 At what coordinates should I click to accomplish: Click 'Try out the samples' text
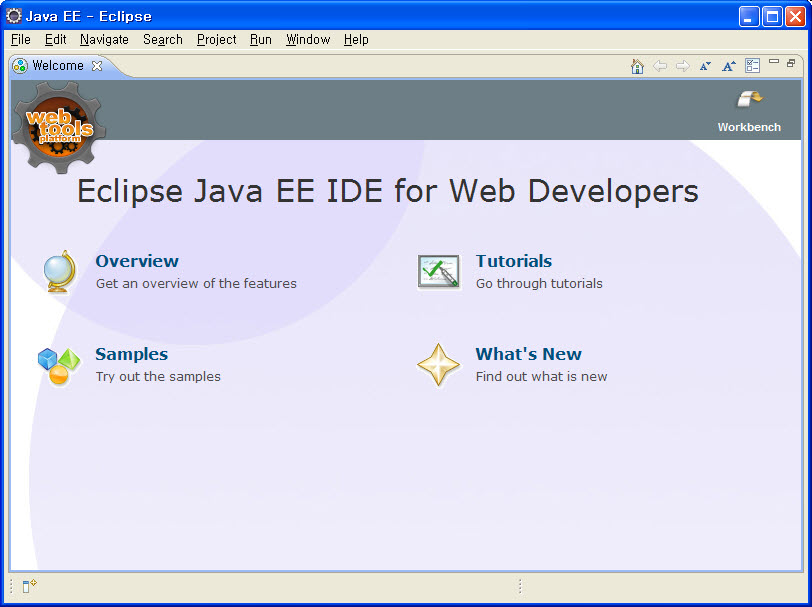[158, 377]
